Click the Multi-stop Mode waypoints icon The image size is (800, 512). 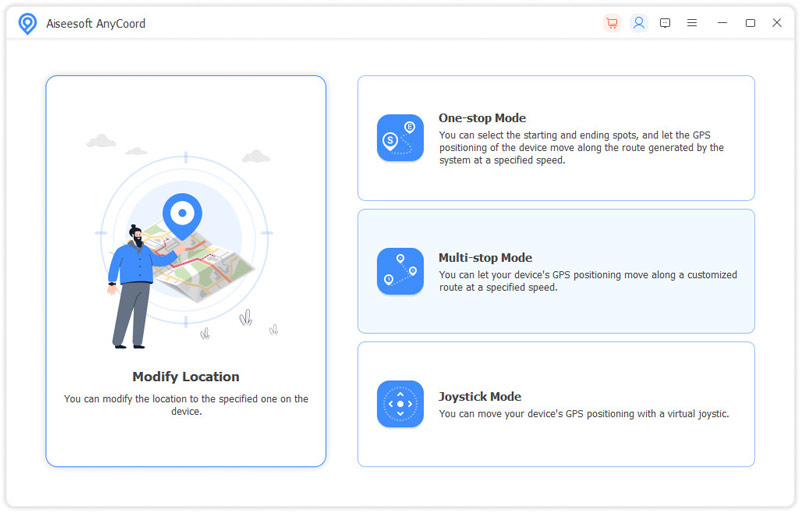[x=400, y=271]
